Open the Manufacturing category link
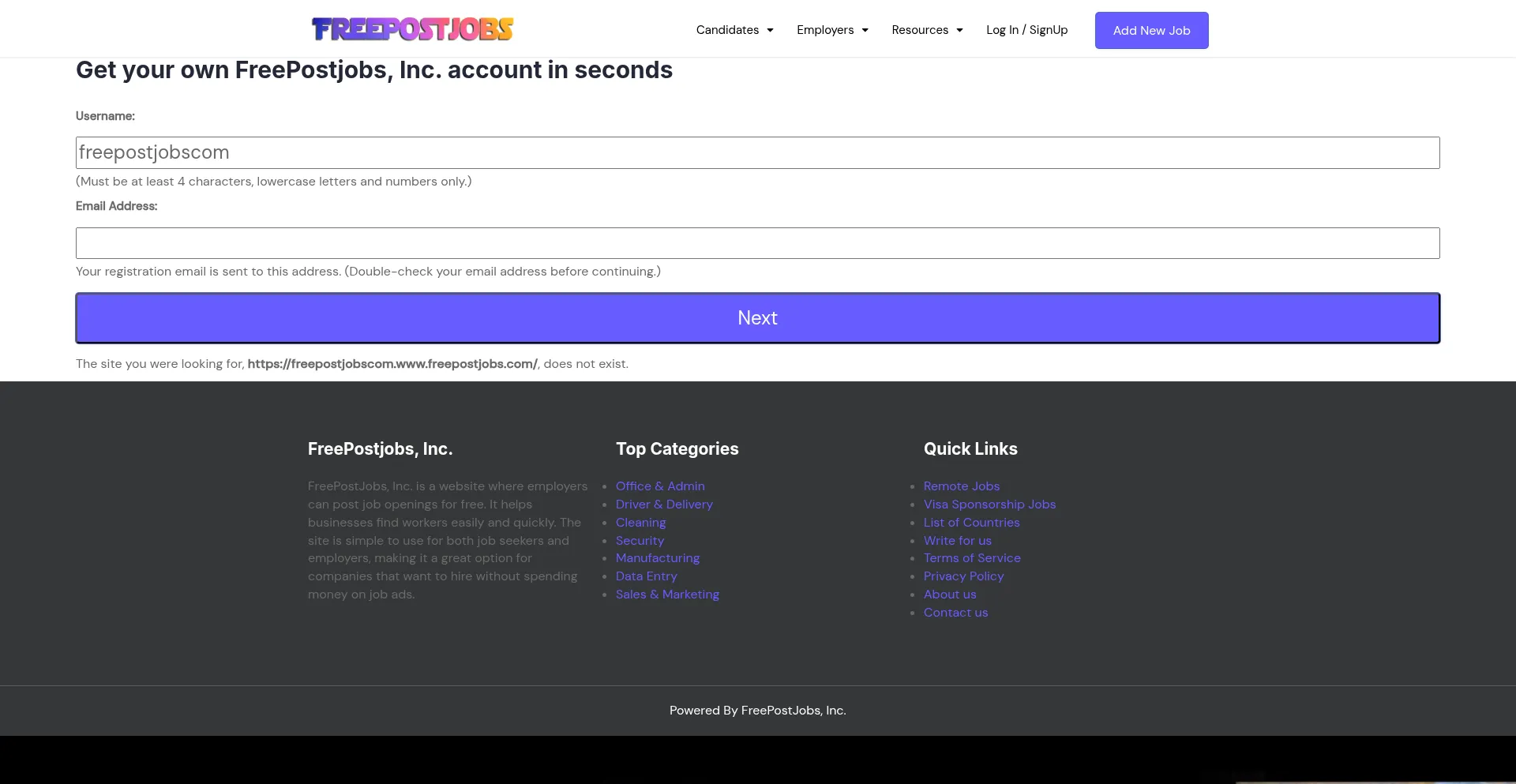Image resolution: width=1516 pixels, height=784 pixels. pyautogui.click(x=658, y=558)
